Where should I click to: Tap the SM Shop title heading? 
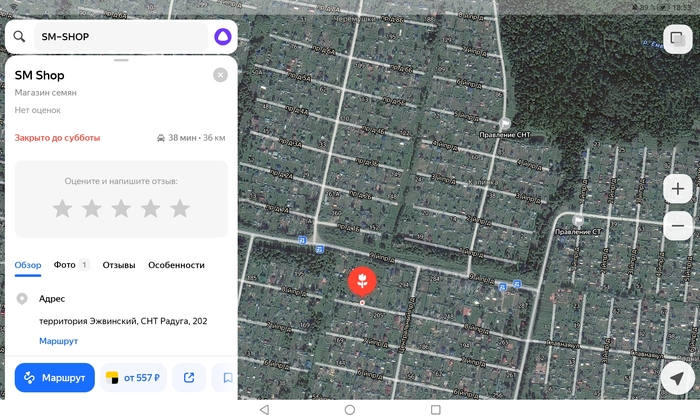point(39,75)
